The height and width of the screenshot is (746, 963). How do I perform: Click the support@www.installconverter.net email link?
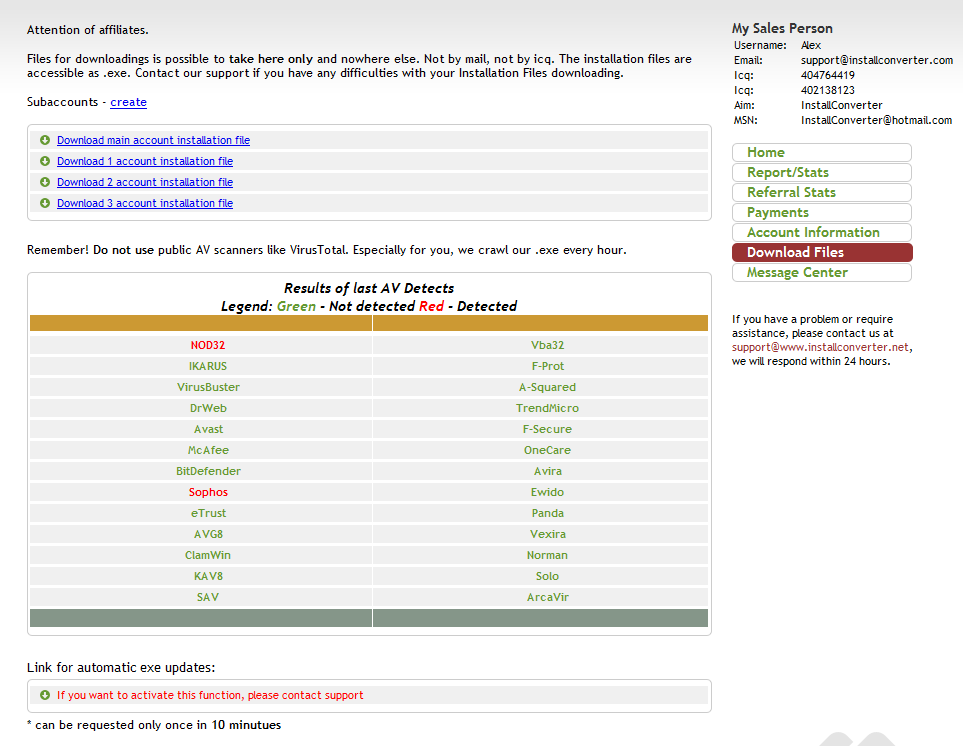click(820, 347)
